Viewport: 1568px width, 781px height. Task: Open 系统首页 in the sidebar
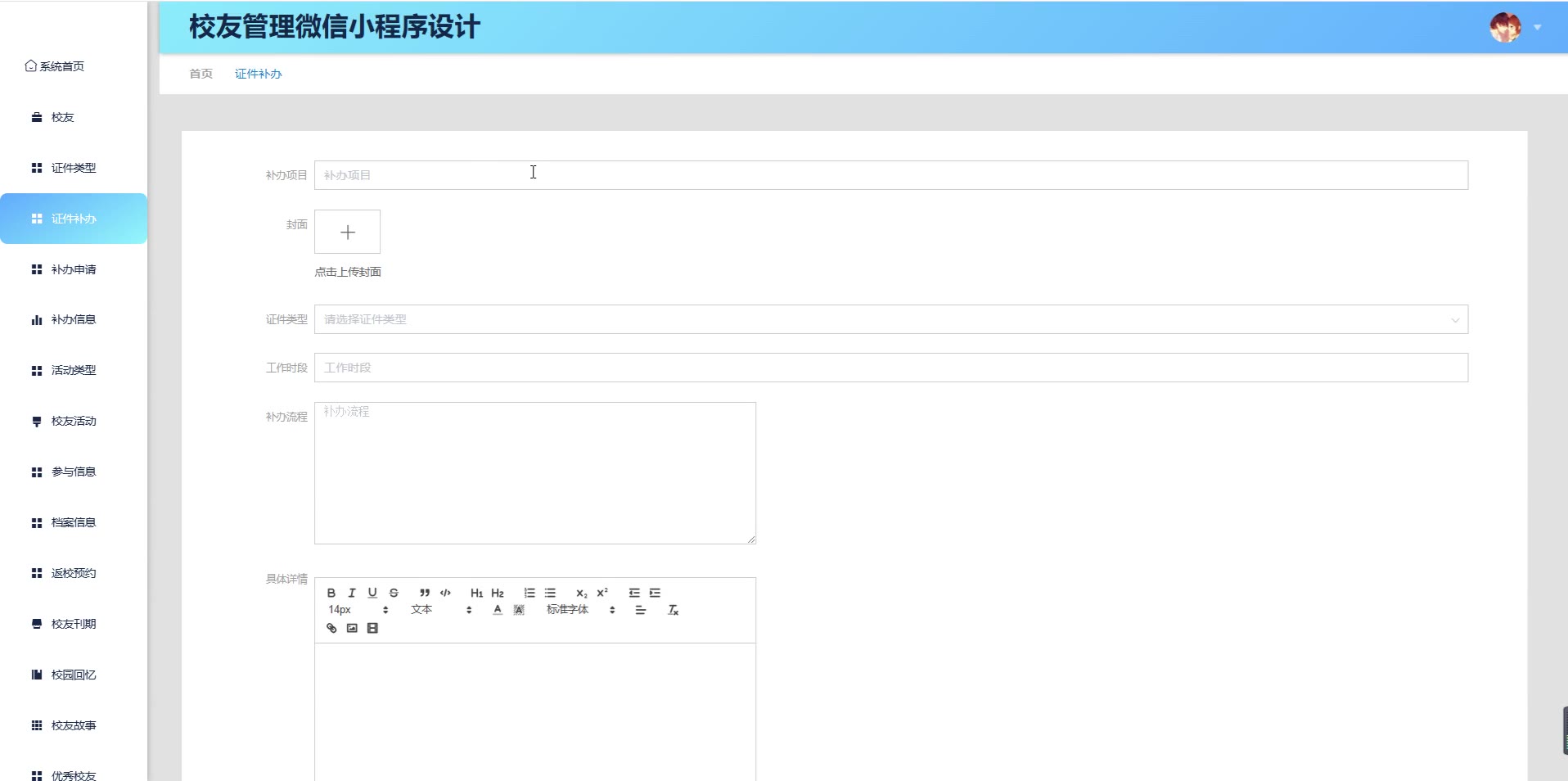[x=55, y=66]
